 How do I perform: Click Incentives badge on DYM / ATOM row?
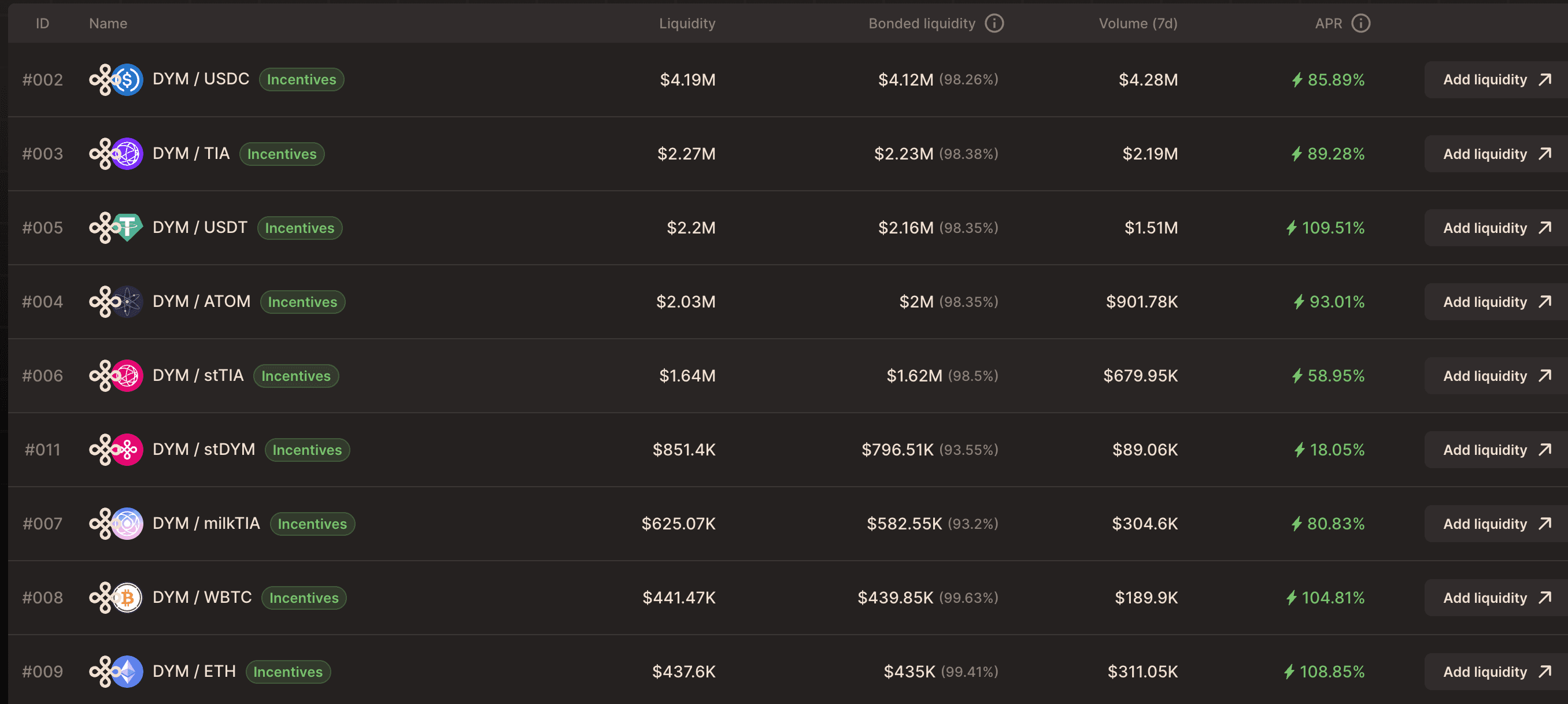[x=302, y=302]
